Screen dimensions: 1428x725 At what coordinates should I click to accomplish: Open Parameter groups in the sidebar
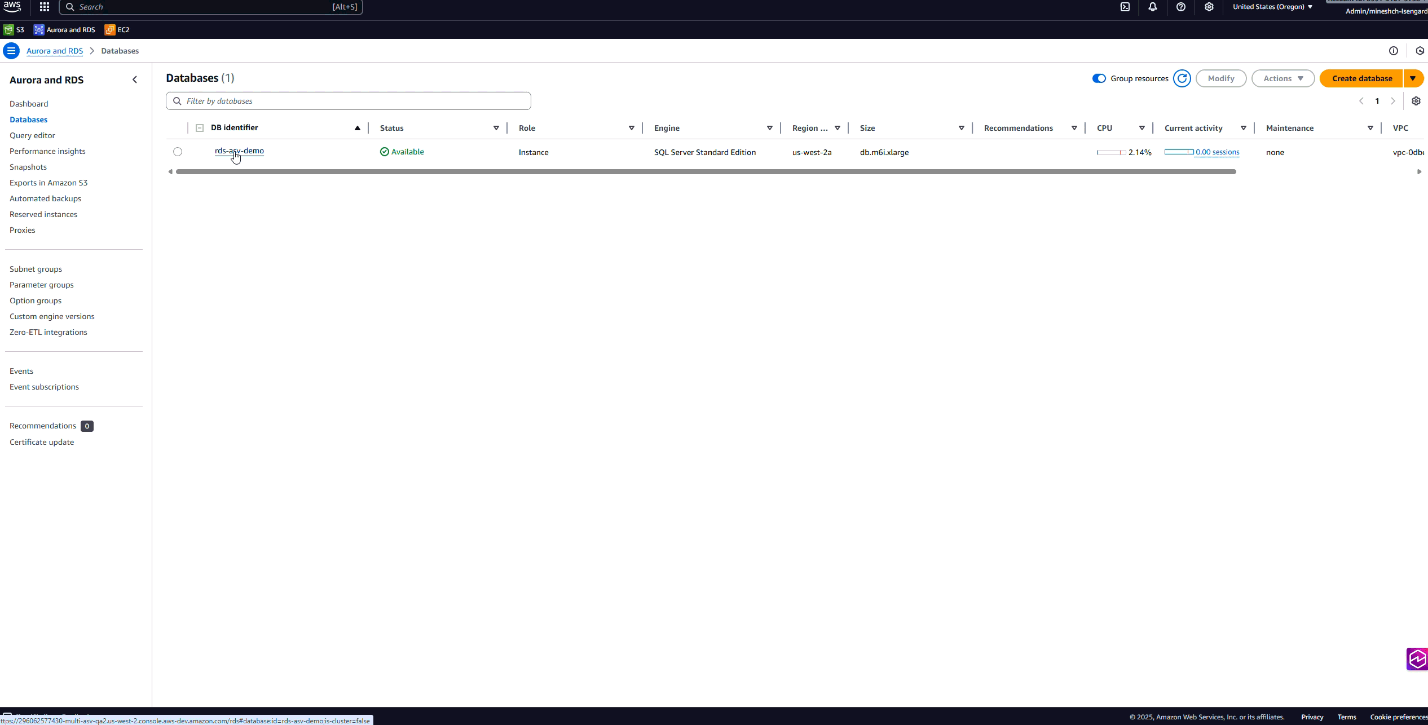pos(41,285)
